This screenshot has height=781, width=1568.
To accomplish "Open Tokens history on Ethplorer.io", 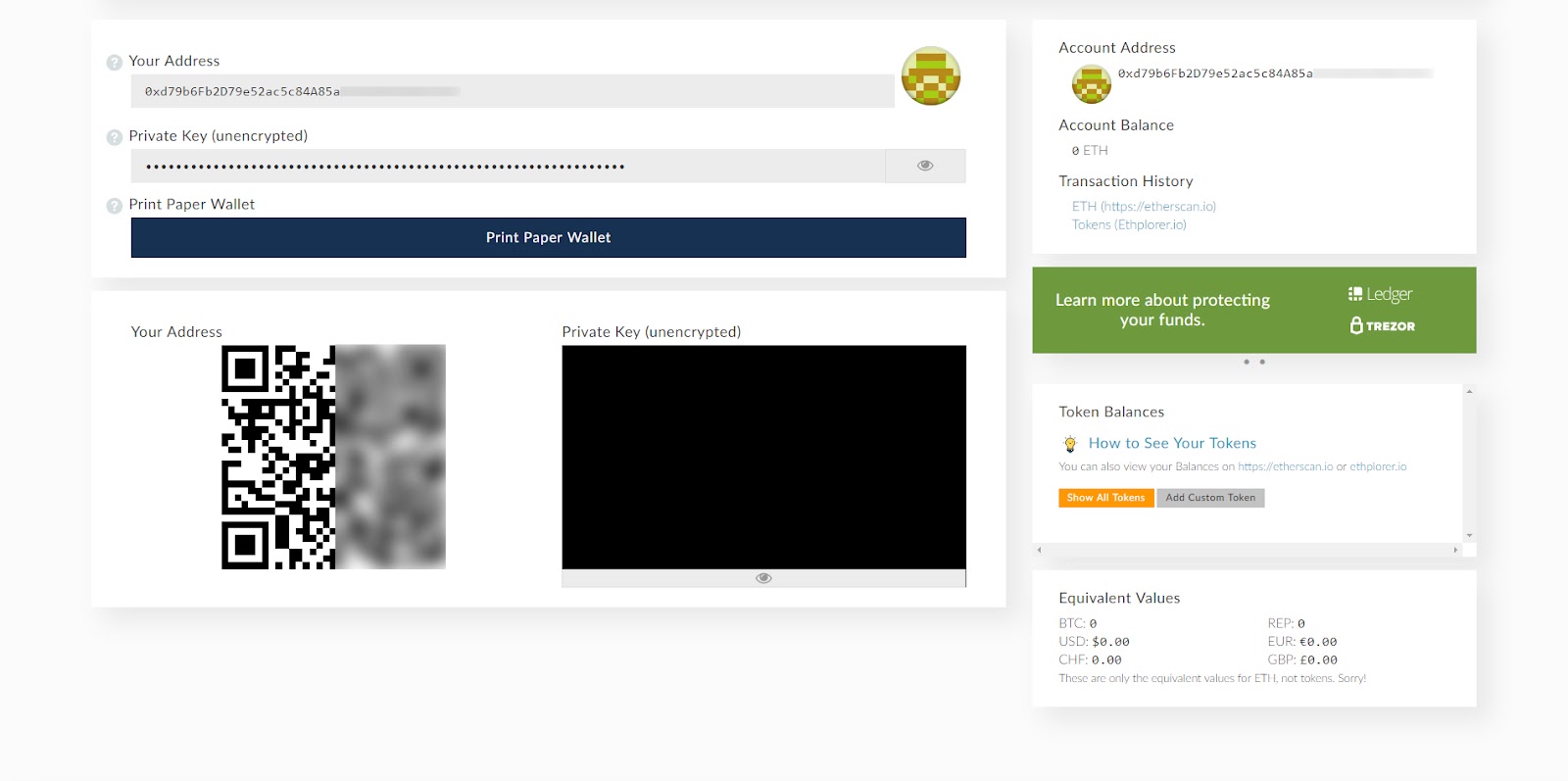I will (1129, 225).
